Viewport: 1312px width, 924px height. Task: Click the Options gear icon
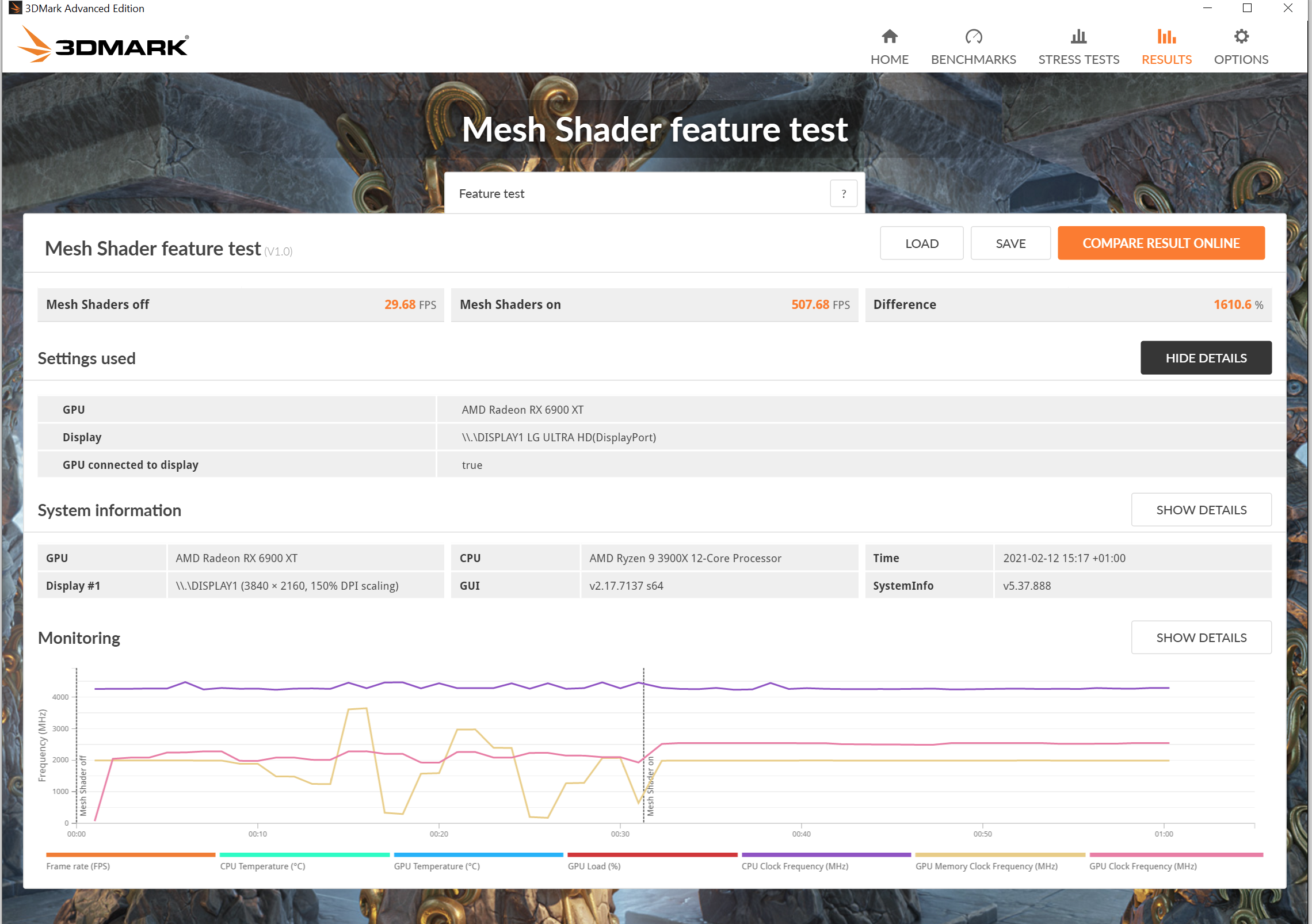point(1241,36)
